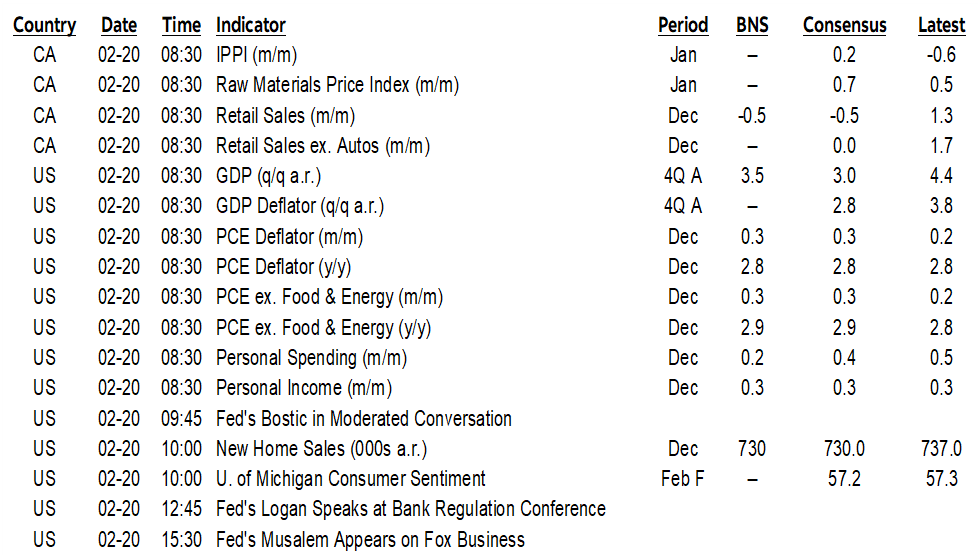Image resolution: width=980 pixels, height=557 pixels.
Task: Click the Country column header
Action: click(x=44, y=25)
